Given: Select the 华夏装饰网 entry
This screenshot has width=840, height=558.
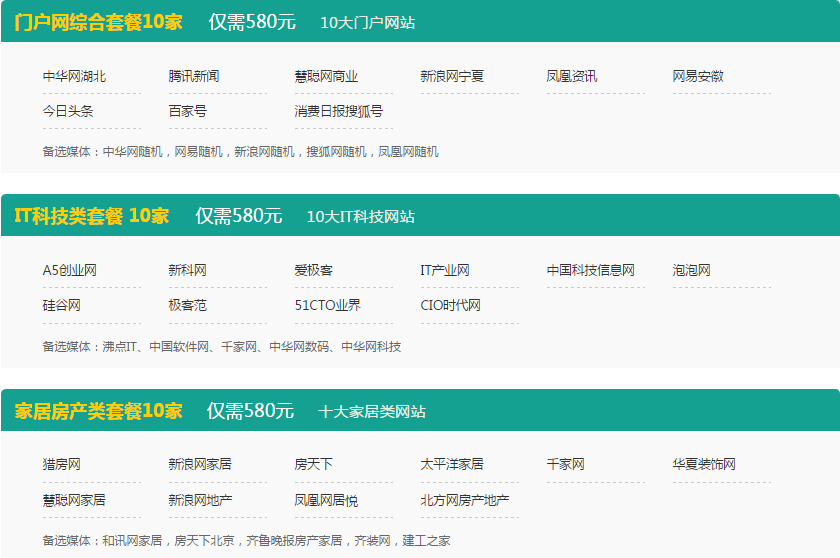Looking at the screenshot, I should 704,464.
